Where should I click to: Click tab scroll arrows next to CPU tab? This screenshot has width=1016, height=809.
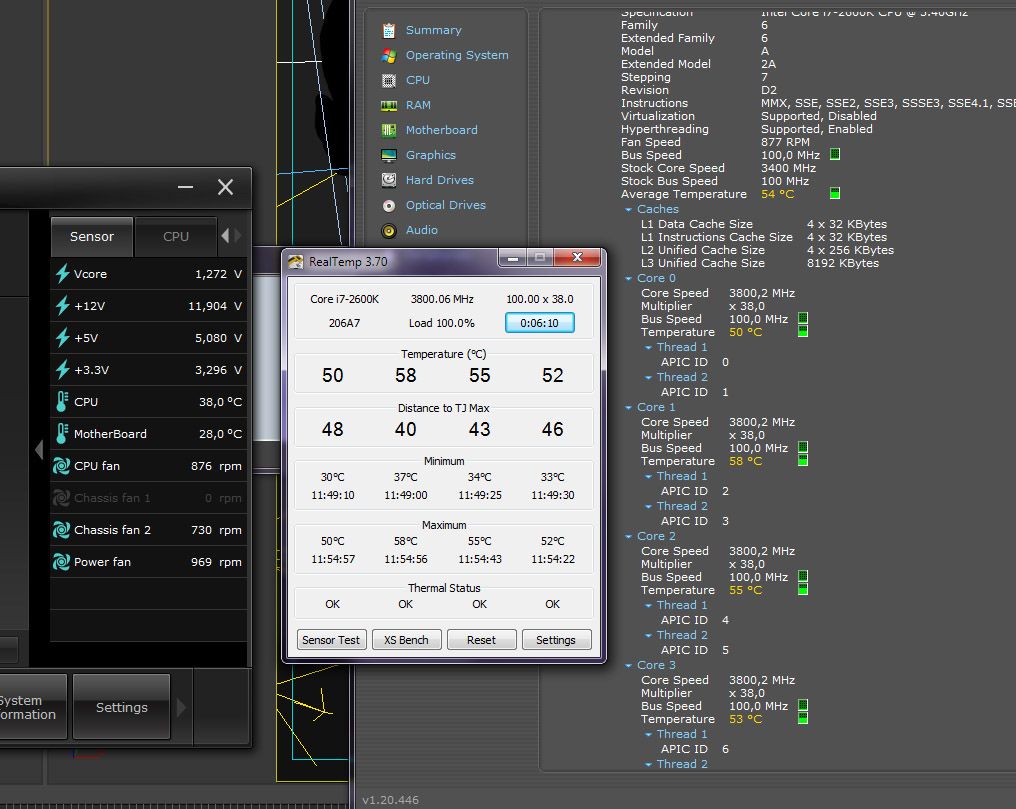231,236
